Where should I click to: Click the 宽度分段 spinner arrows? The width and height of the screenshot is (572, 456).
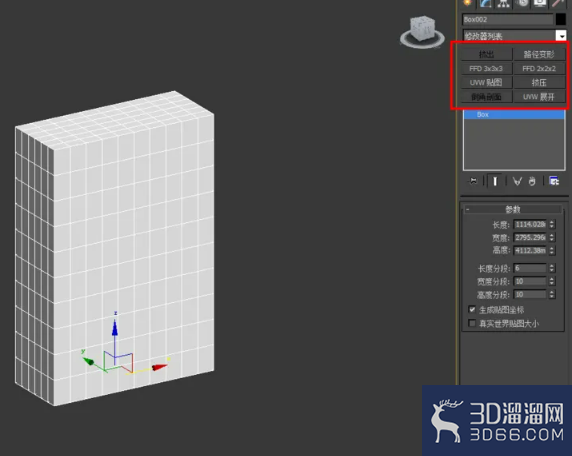552,281
